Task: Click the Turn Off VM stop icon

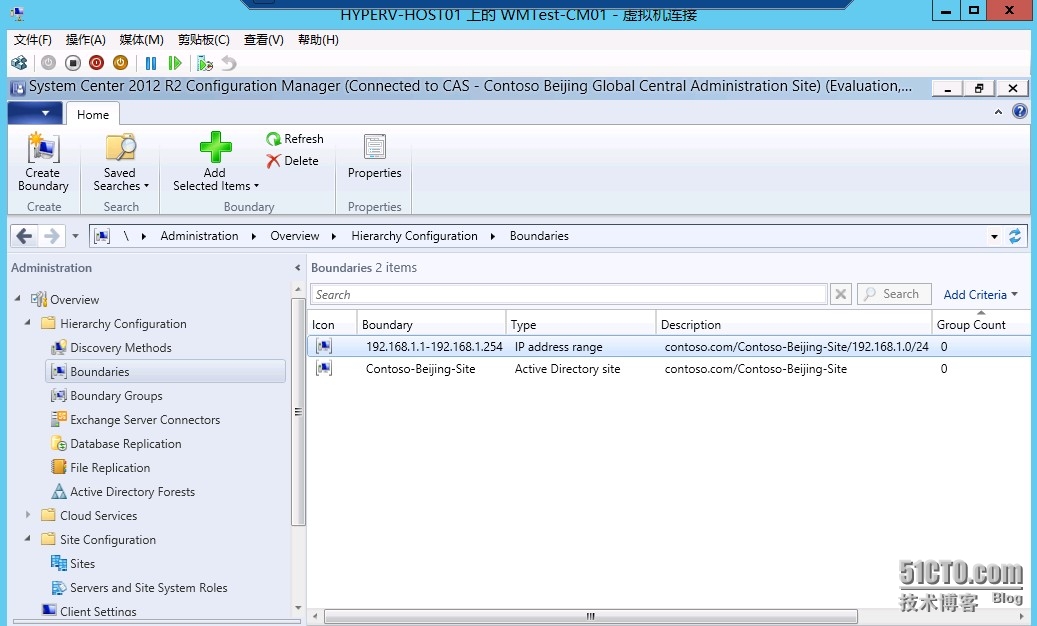Action: coord(73,63)
